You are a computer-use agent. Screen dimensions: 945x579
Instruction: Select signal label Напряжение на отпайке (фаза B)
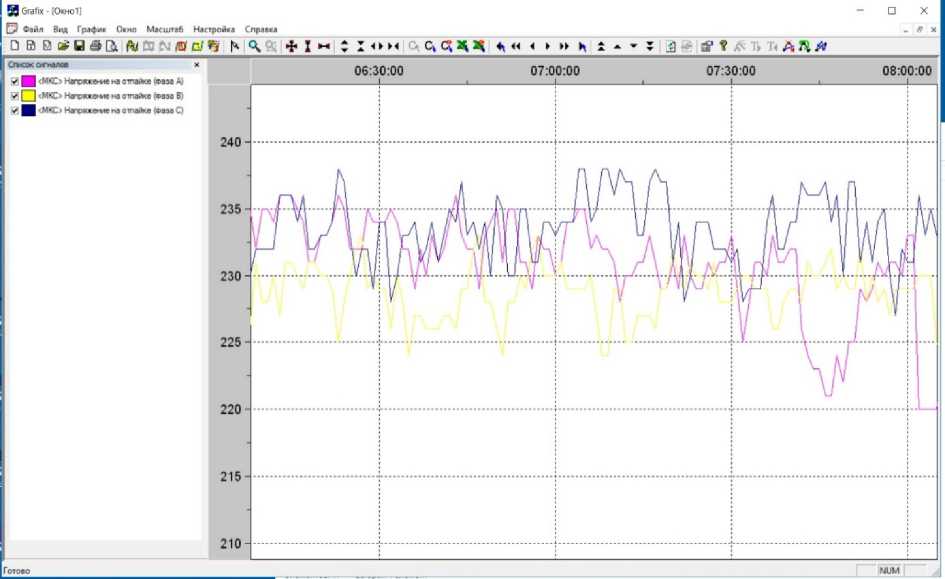[x=110, y=96]
